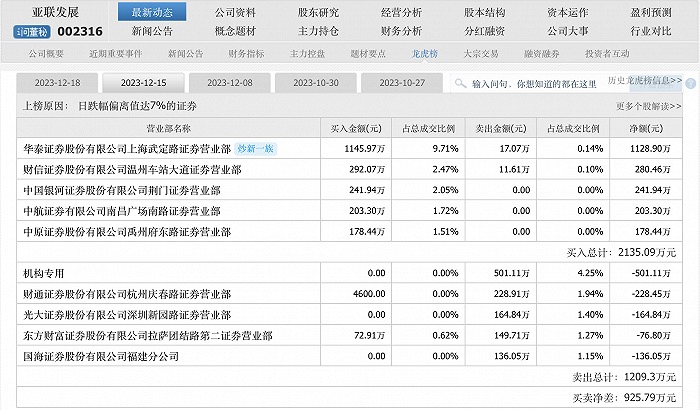Switch to the 公司资料 section

235,12
